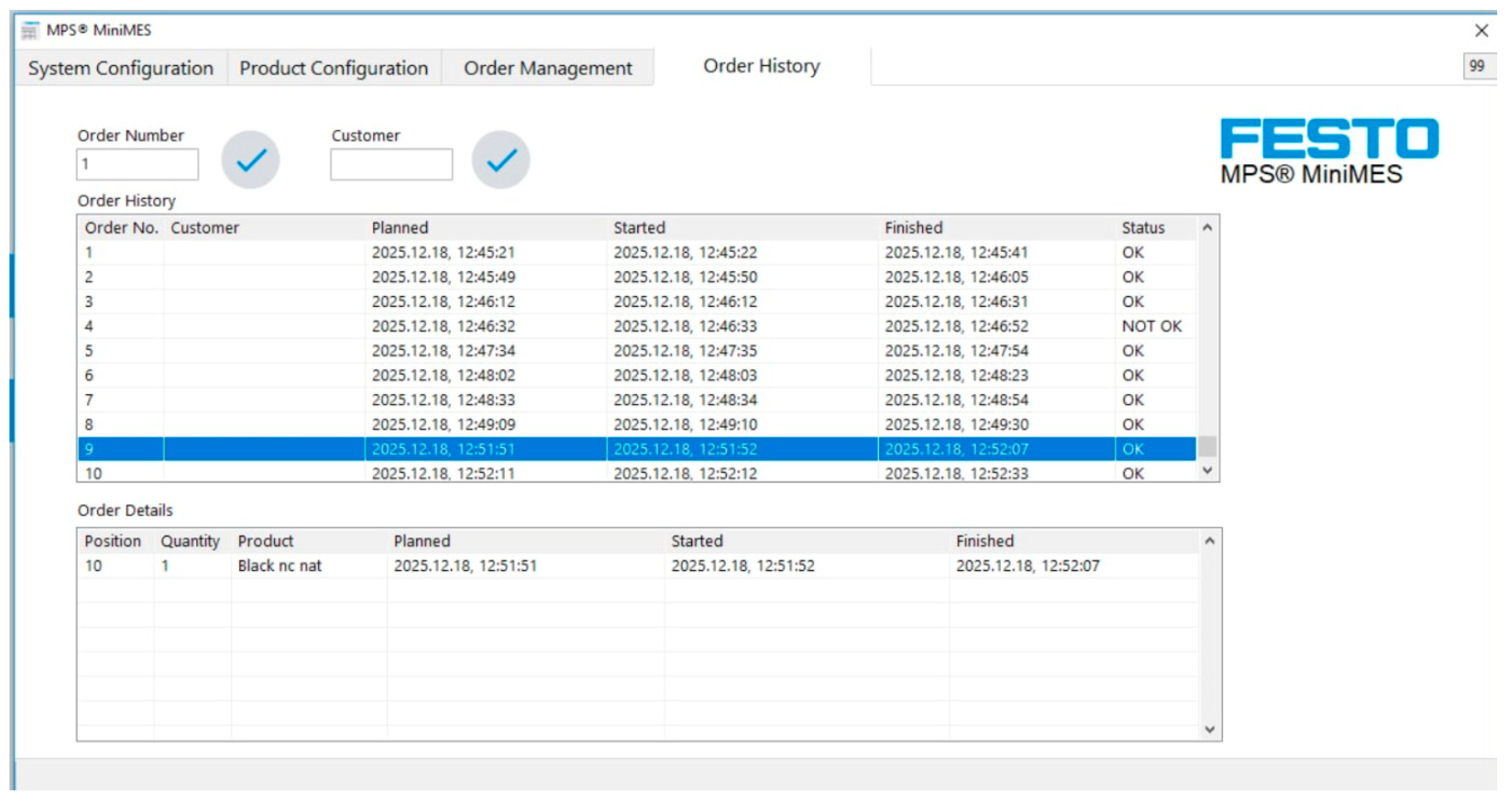Click the FESTO logo
This screenshot has height=802, width=1512.
pos(1329,139)
